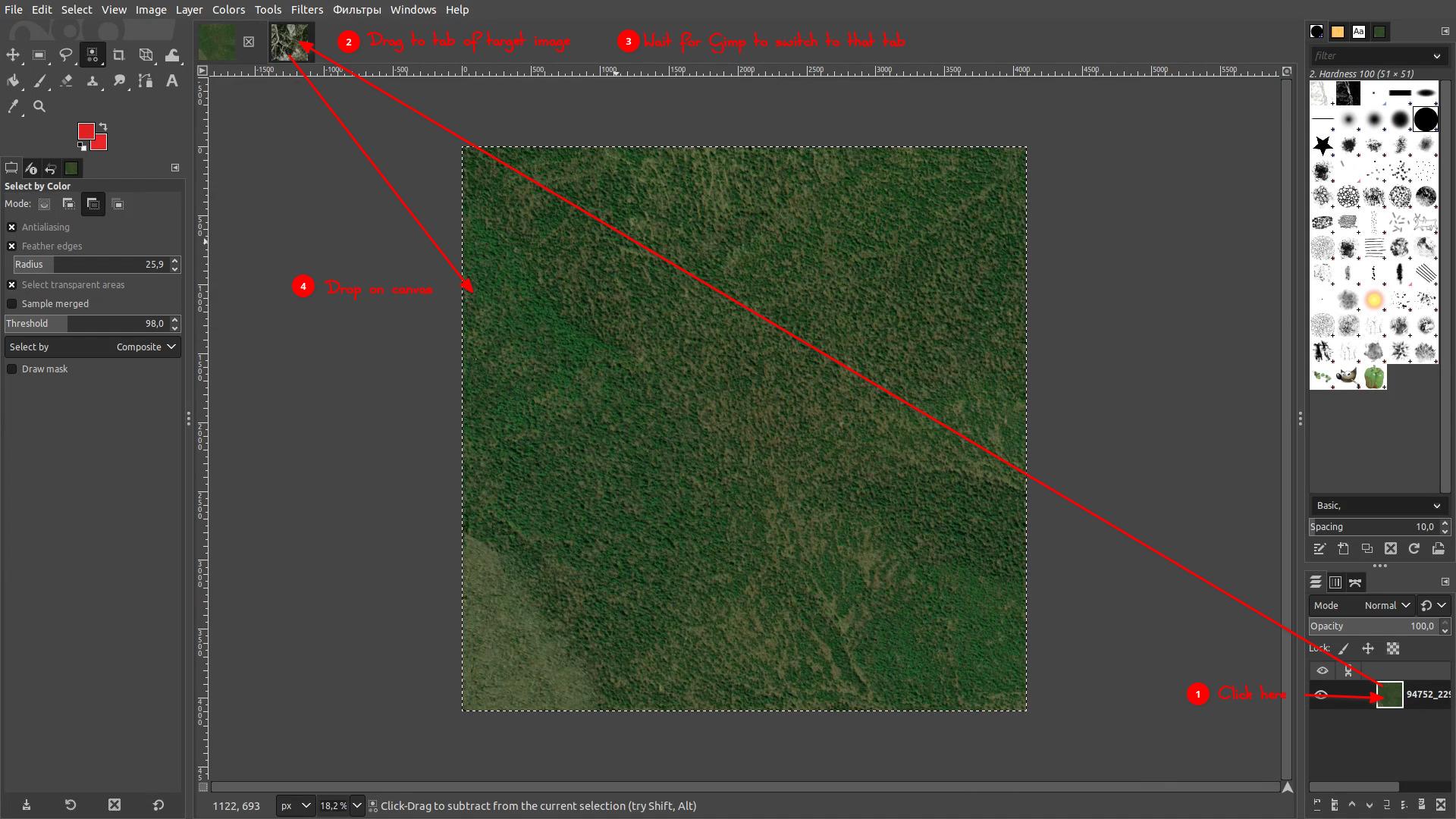Set selection mode to Subtract

tap(93, 204)
